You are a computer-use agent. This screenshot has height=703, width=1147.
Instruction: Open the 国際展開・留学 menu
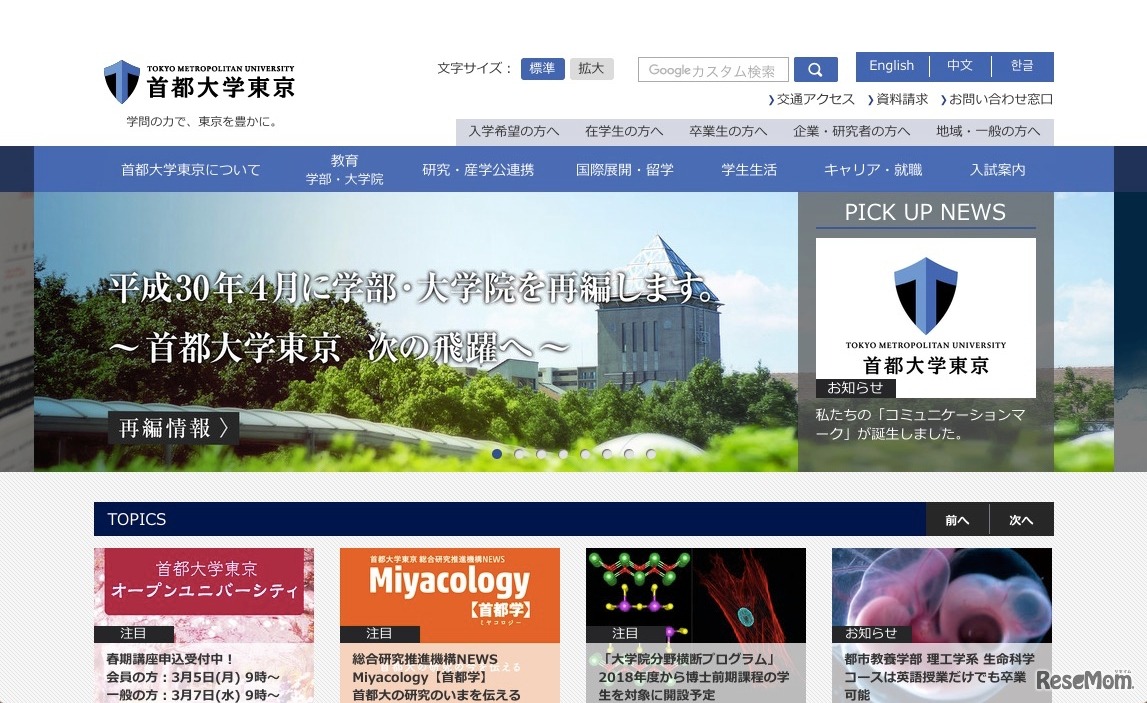[624, 170]
